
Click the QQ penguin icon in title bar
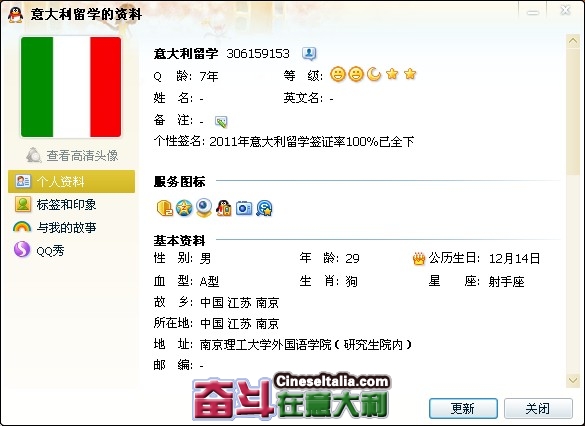tap(15, 15)
